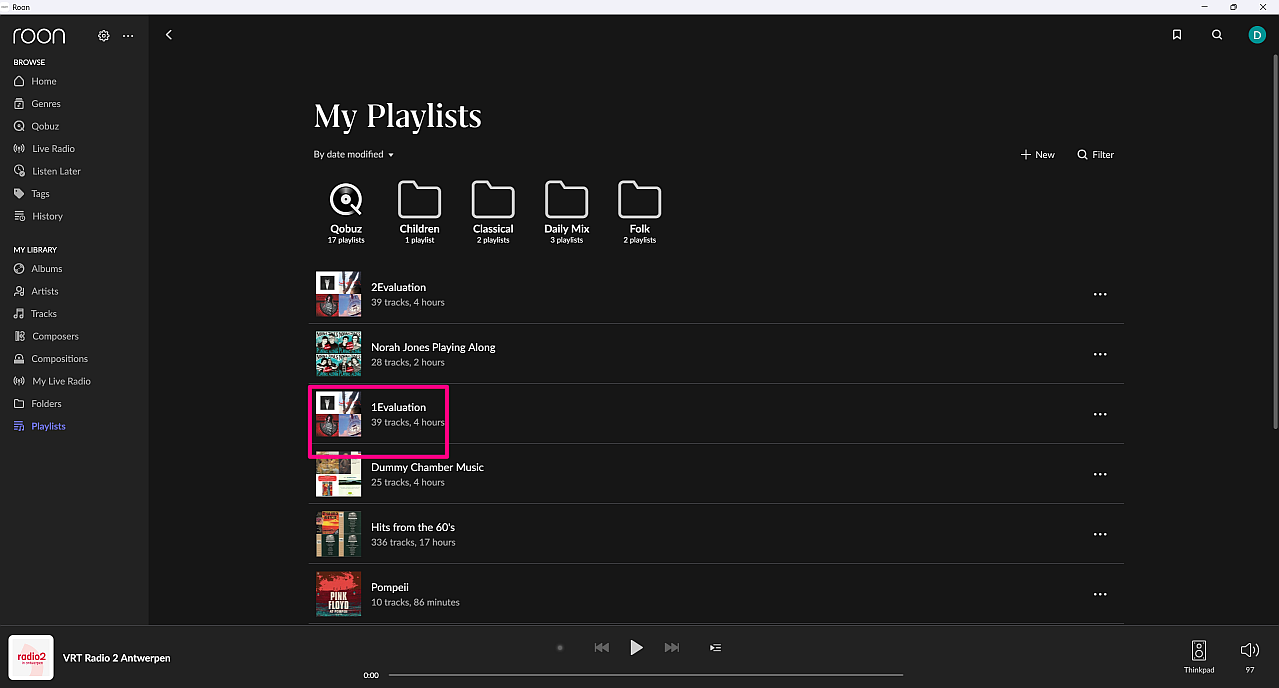Image resolution: width=1279 pixels, height=688 pixels.
Task: Click the playback seek bar
Action: point(645,675)
